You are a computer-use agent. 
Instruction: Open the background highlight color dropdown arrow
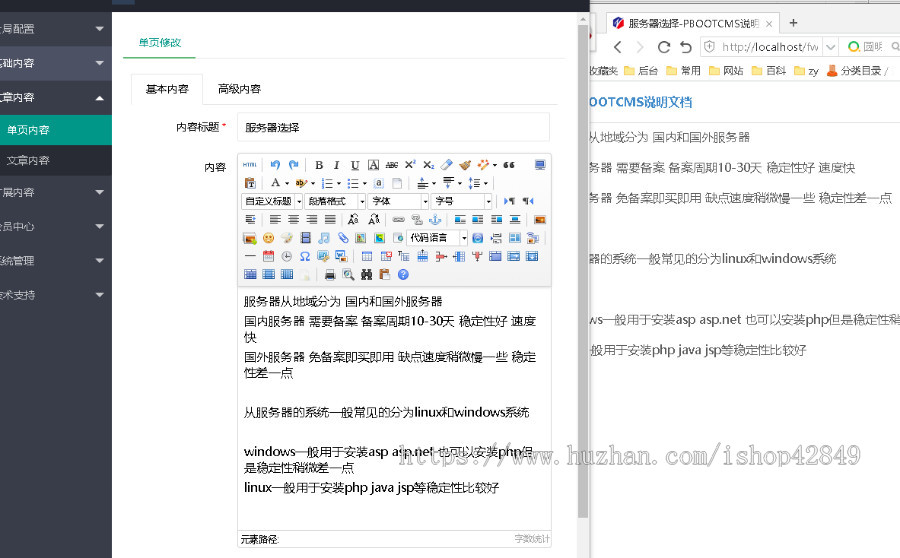(313, 183)
